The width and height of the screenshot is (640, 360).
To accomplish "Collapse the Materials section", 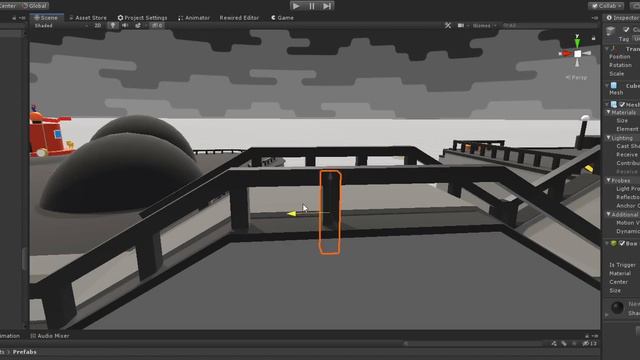I will (x=609, y=112).
